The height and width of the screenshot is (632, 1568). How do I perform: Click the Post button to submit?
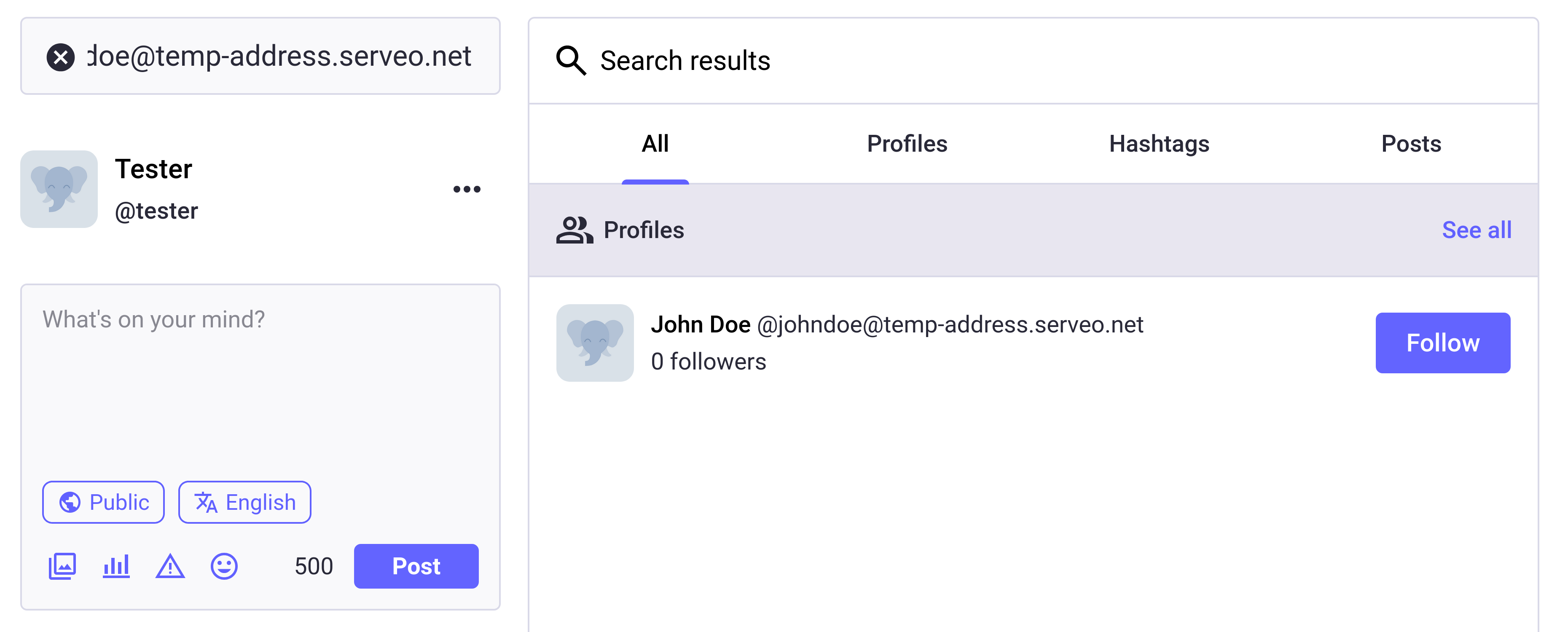click(416, 566)
